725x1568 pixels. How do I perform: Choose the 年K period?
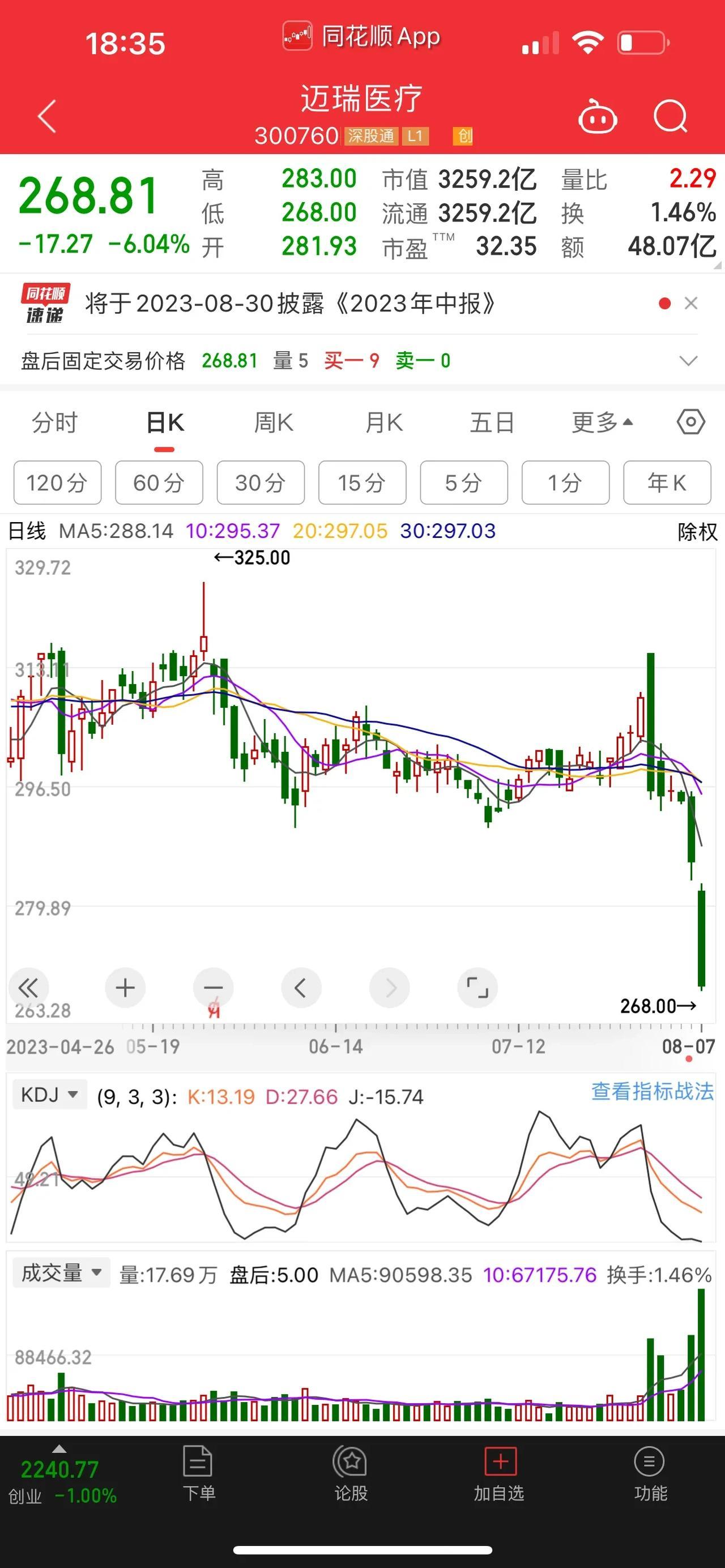667,482
